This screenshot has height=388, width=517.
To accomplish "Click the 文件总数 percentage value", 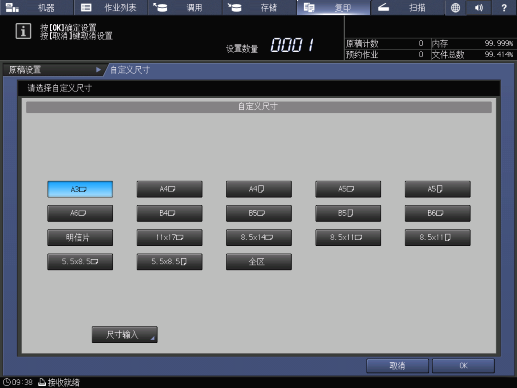I will point(499,54).
